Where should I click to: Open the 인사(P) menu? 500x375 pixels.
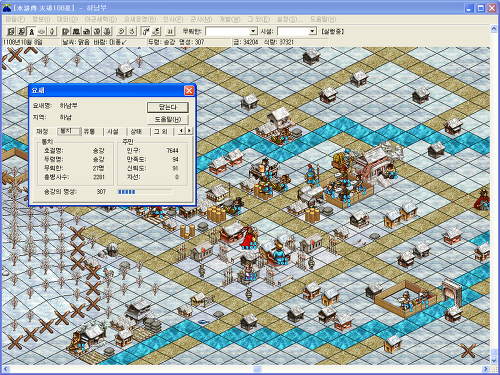(173, 19)
